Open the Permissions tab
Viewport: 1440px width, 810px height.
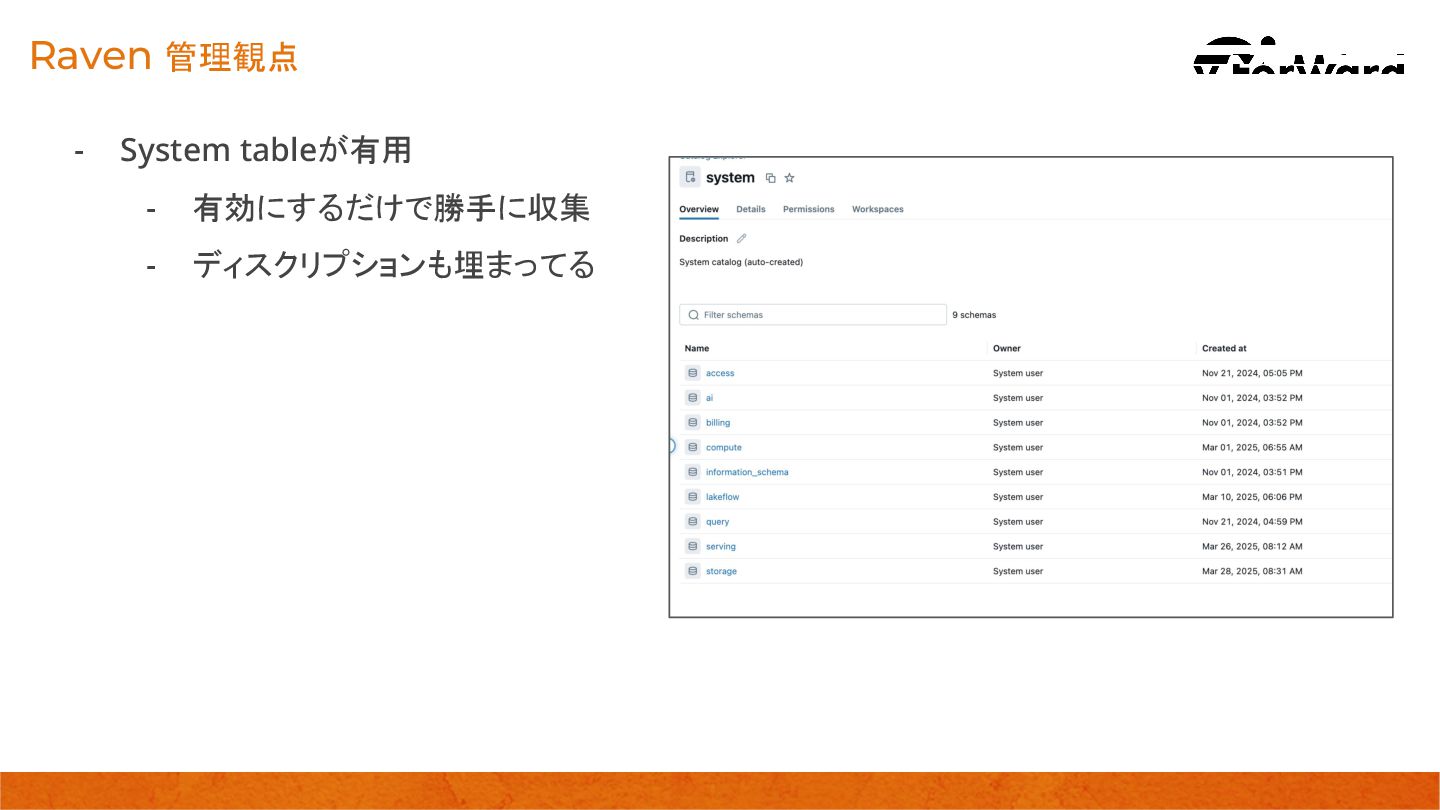pos(809,209)
